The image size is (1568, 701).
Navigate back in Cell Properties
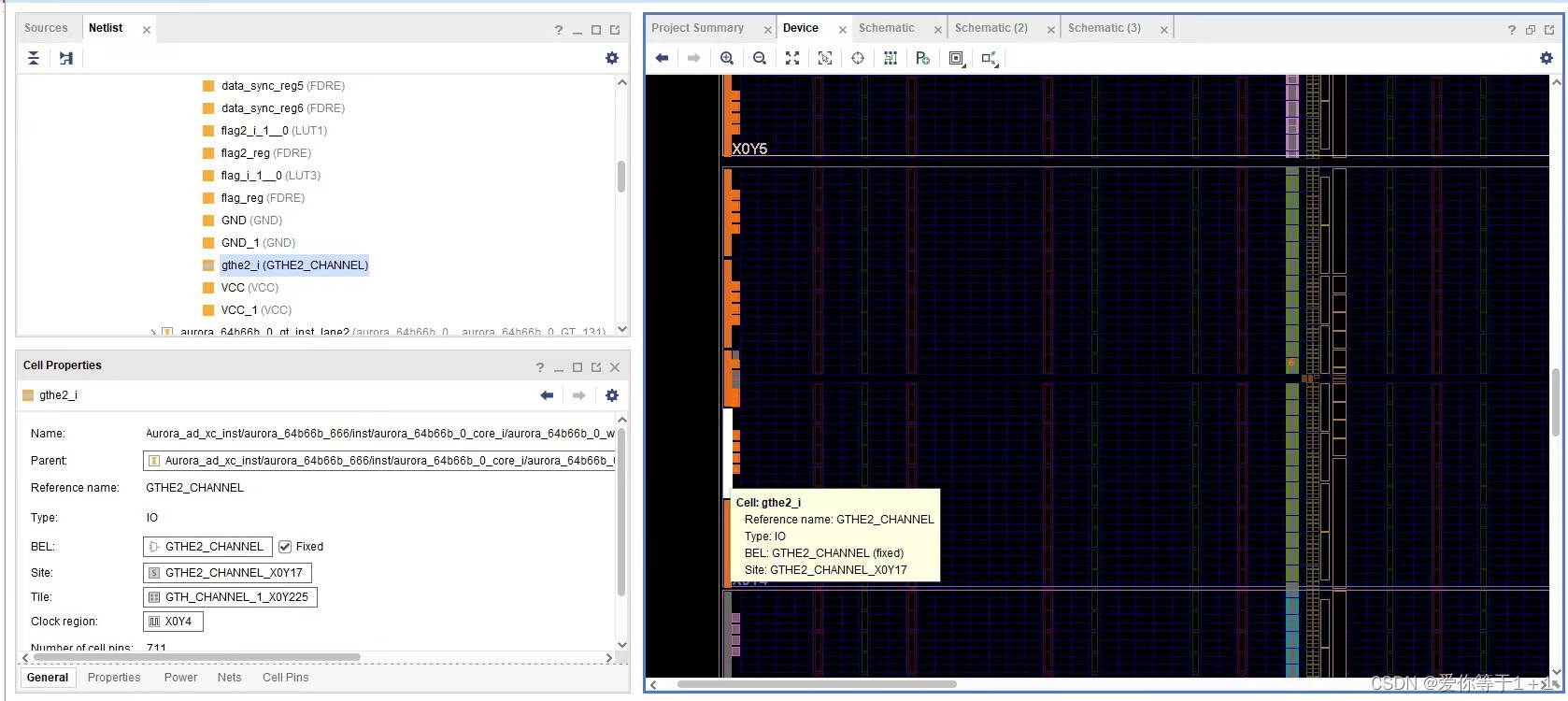pos(548,395)
